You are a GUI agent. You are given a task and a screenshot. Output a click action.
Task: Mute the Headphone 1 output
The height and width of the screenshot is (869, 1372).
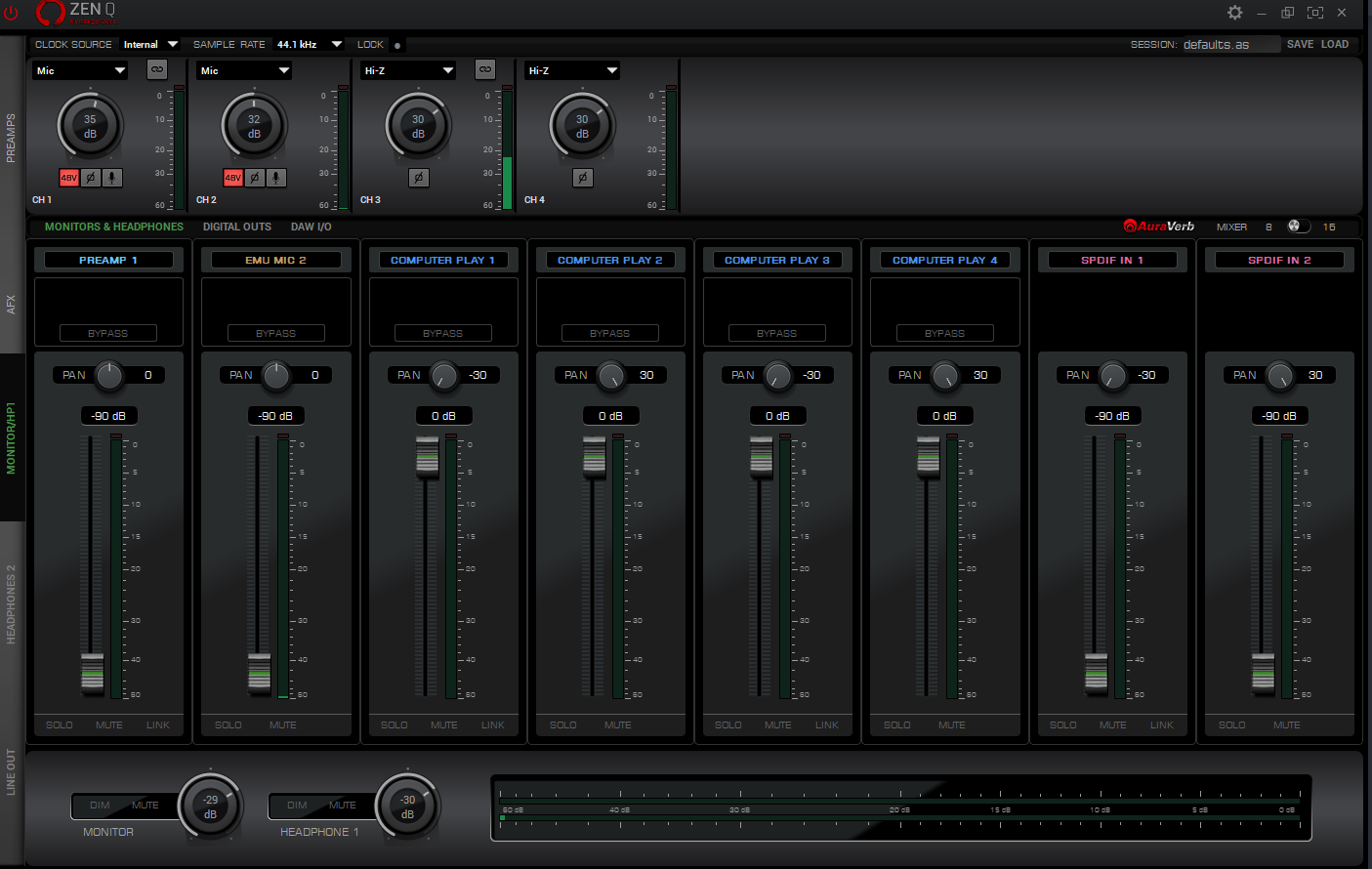click(343, 806)
